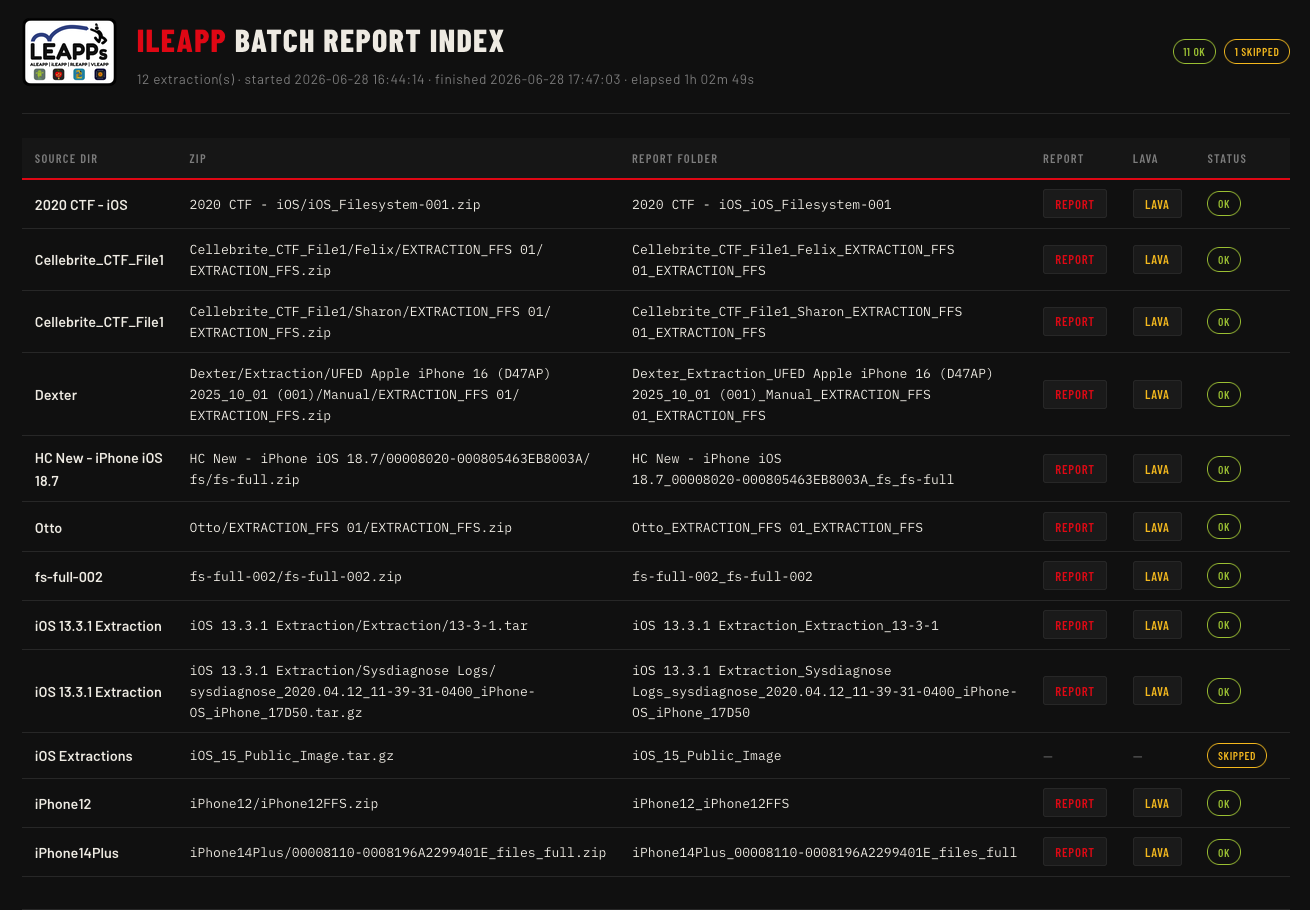Image resolution: width=1310 pixels, height=910 pixels.
Task: Click the extraction summary line showing elapsed time
Action: [x=445, y=79]
